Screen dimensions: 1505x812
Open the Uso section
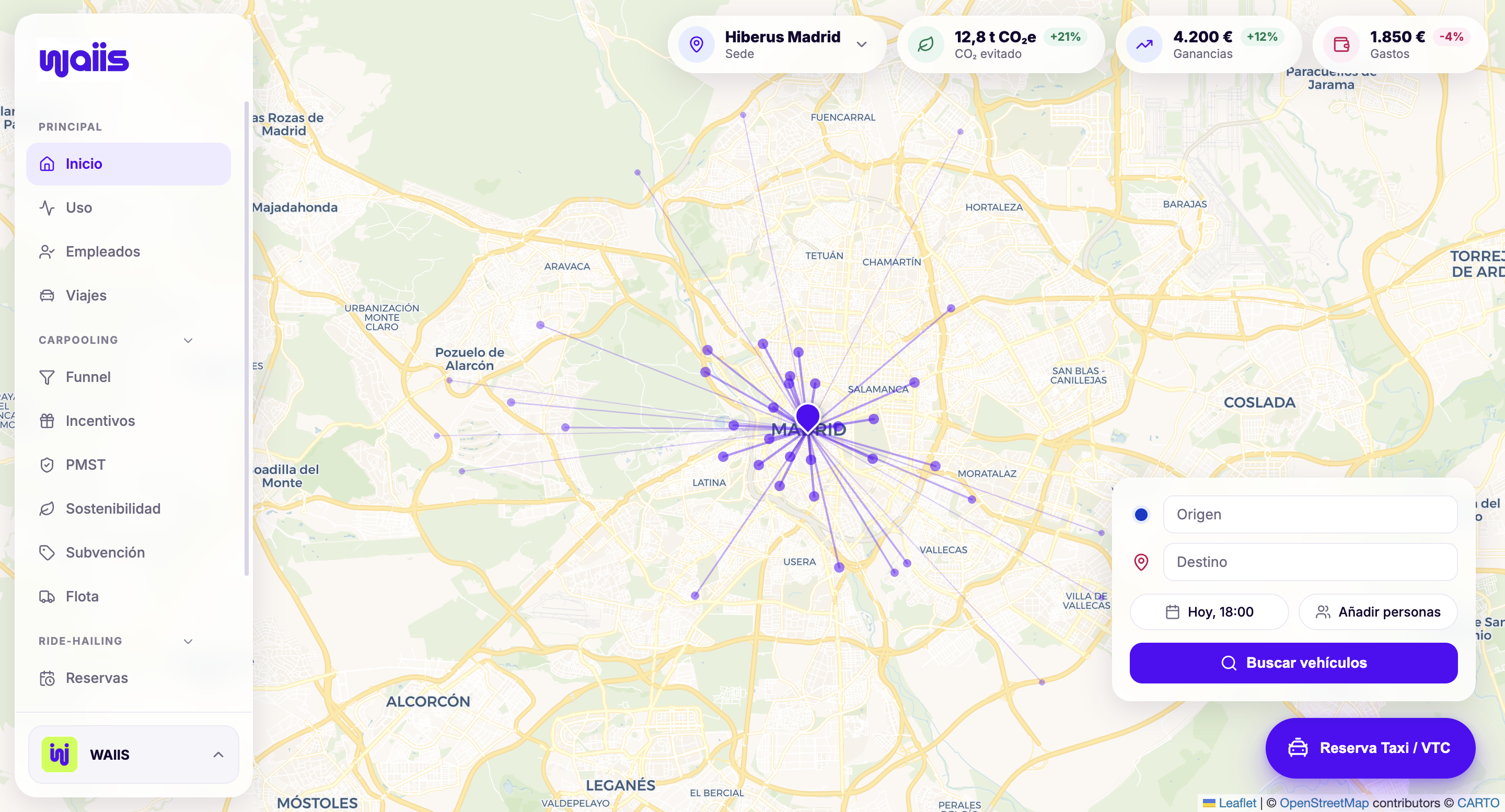tap(129, 207)
